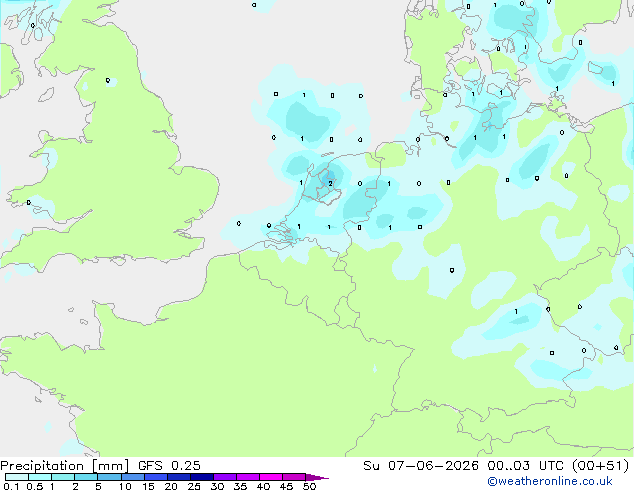Viewport: 634px width, 490px height.
Task: Select the '50' legend scale label
Action: (310, 486)
